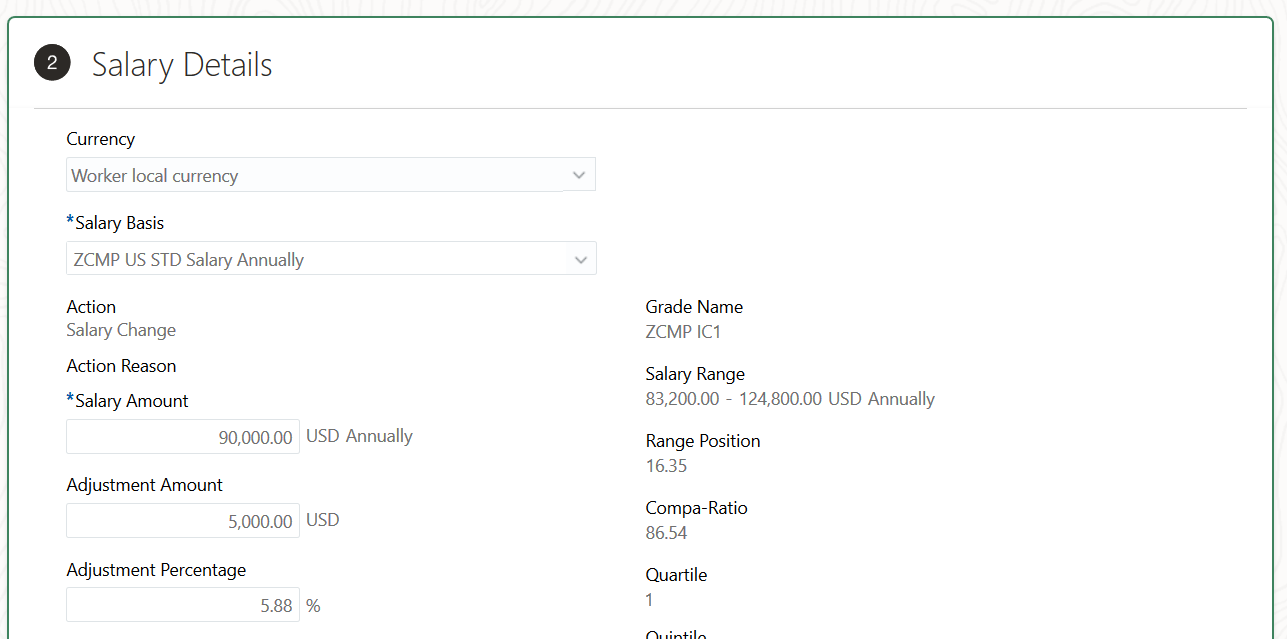Click the percent sign beside Adjustment Percentage
The image size is (1287, 639).
coord(313,606)
